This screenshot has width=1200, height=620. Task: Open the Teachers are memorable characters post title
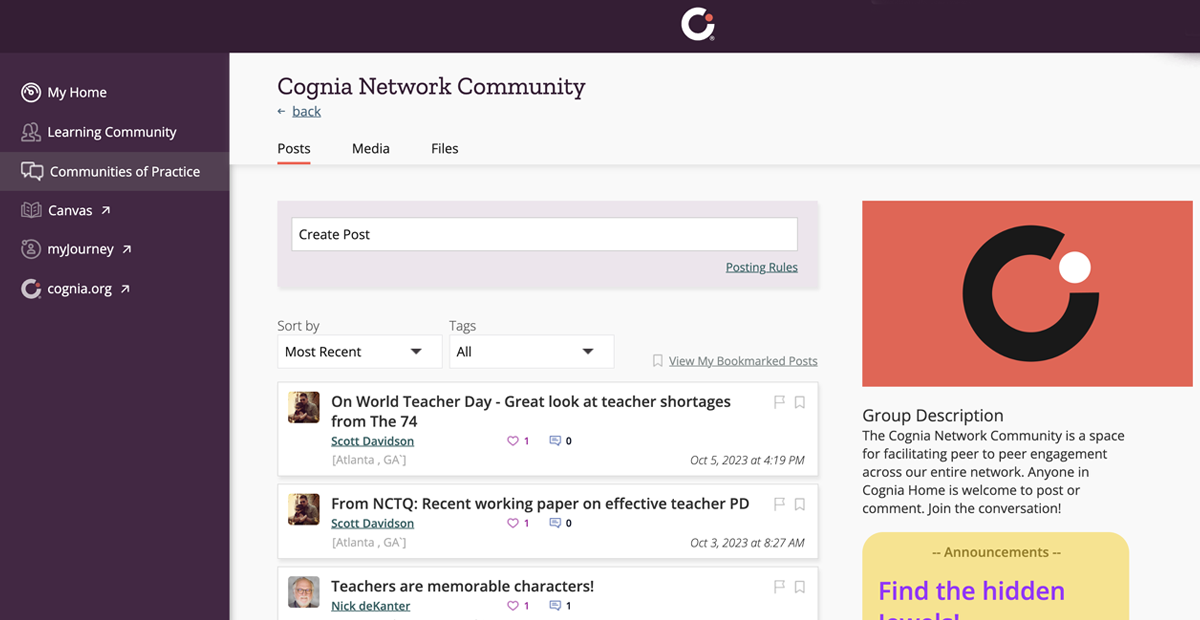tap(462, 586)
